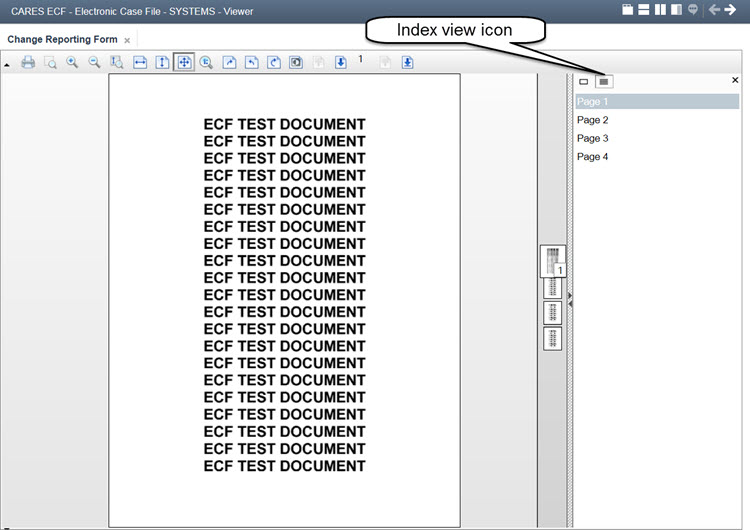Click the Print icon in the toolbar
The width and height of the screenshot is (750, 530).
28,62
